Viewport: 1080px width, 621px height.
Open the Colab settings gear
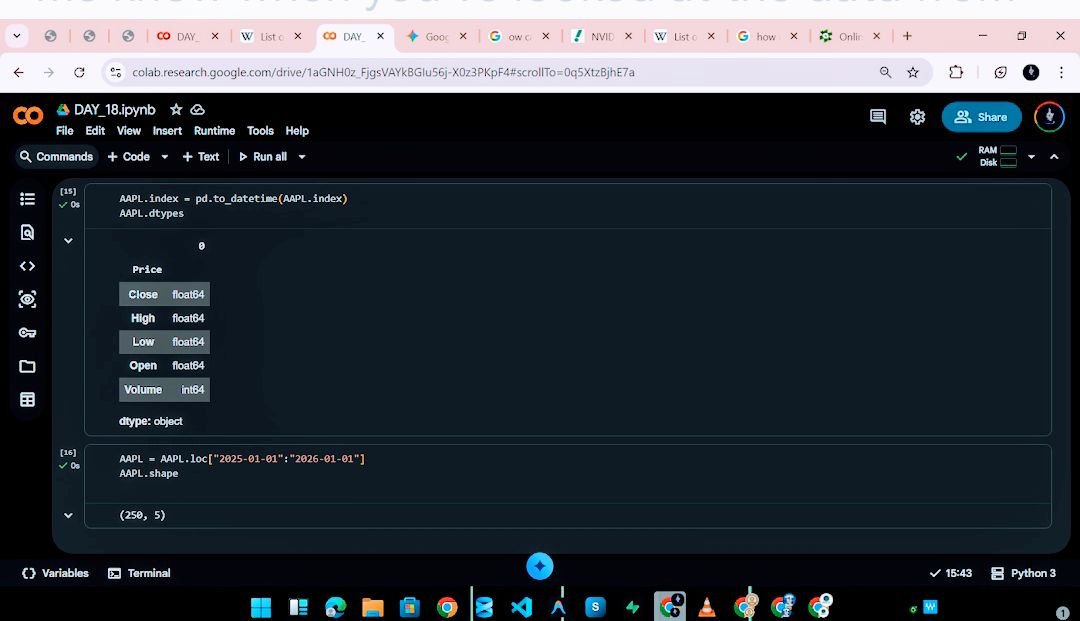(917, 117)
